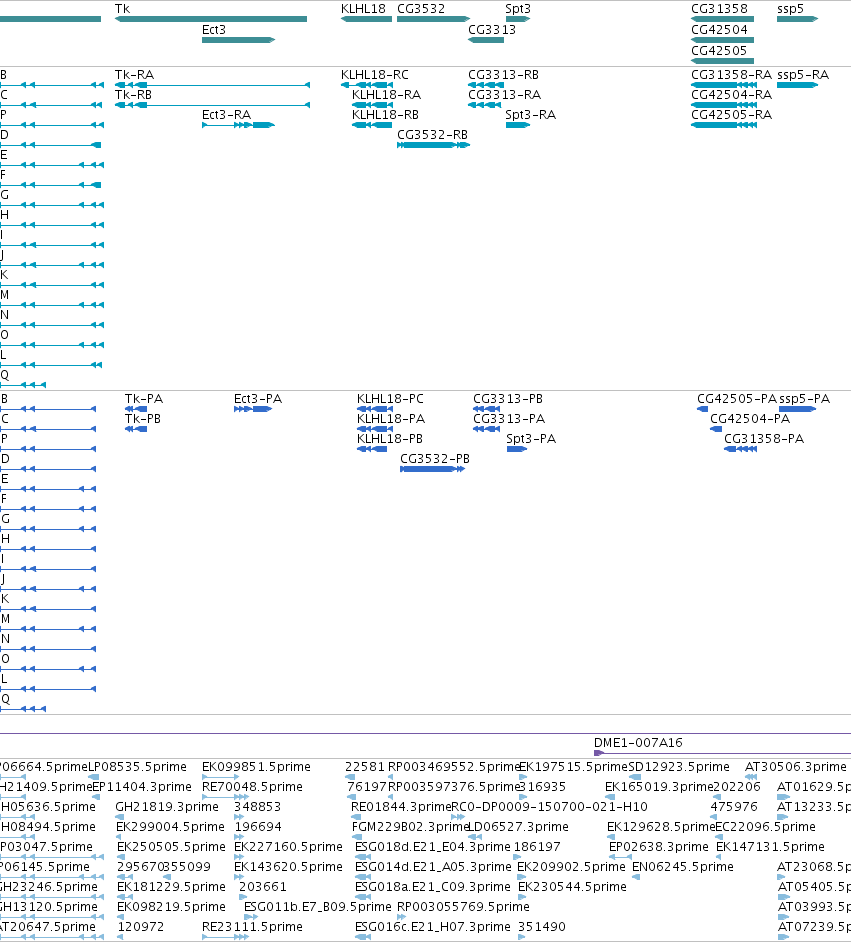851x942 pixels.
Task: Select transcript Tk-RB
Action: [212, 105]
